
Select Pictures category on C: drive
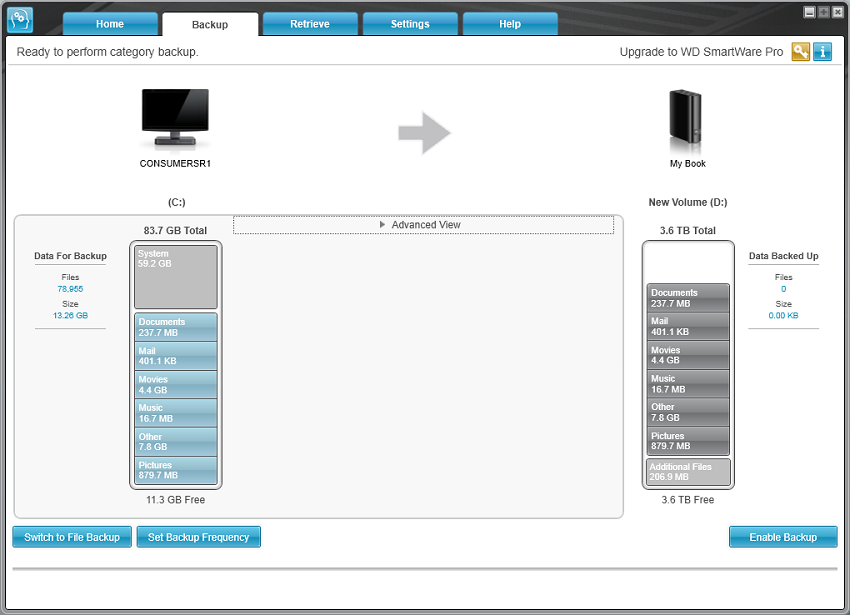coord(176,470)
